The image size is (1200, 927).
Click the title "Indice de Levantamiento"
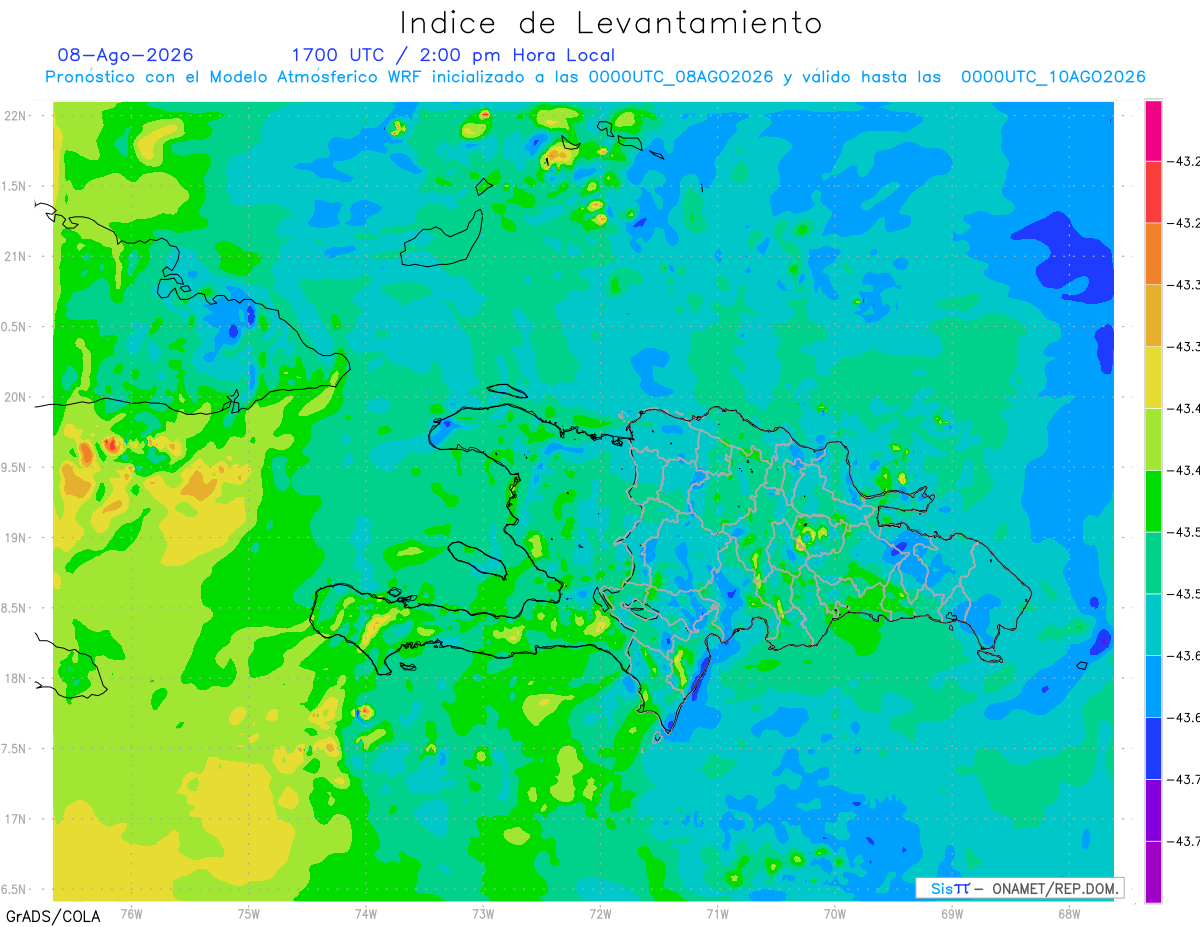coord(611,22)
